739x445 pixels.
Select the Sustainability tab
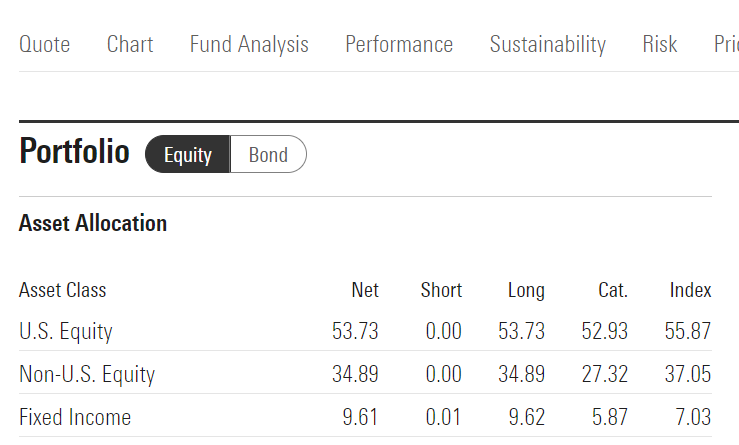tap(547, 44)
